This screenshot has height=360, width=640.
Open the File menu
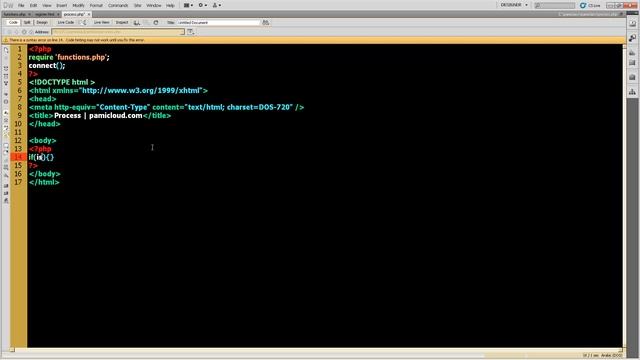(x=21, y=5)
